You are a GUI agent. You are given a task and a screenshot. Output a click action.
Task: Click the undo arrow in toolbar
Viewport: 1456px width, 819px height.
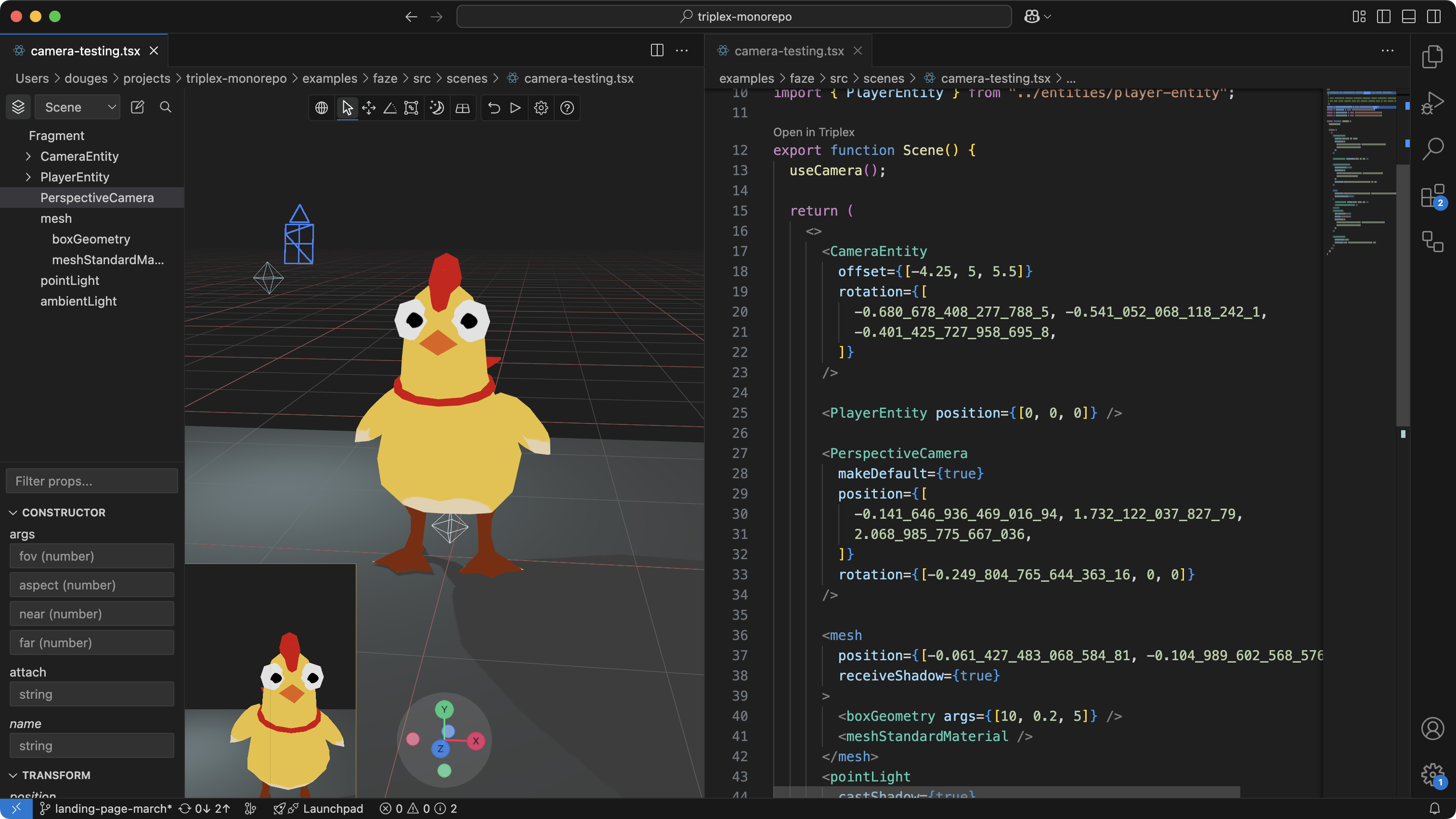494,107
